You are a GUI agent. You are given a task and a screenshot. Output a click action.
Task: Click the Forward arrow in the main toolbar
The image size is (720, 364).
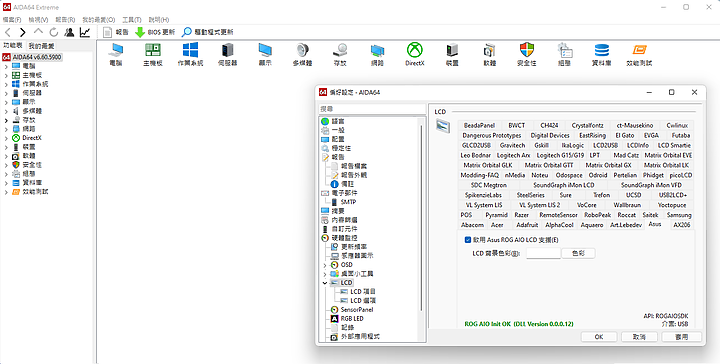click(x=22, y=32)
